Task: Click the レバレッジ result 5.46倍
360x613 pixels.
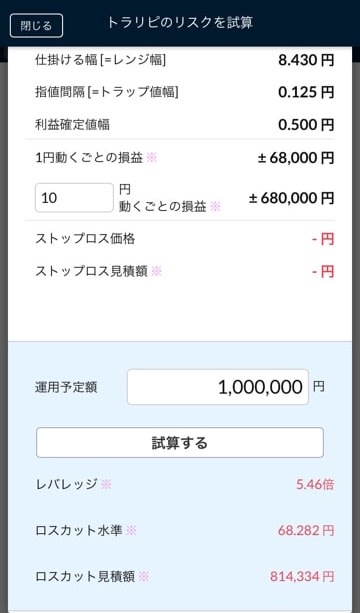Action: tap(315, 485)
